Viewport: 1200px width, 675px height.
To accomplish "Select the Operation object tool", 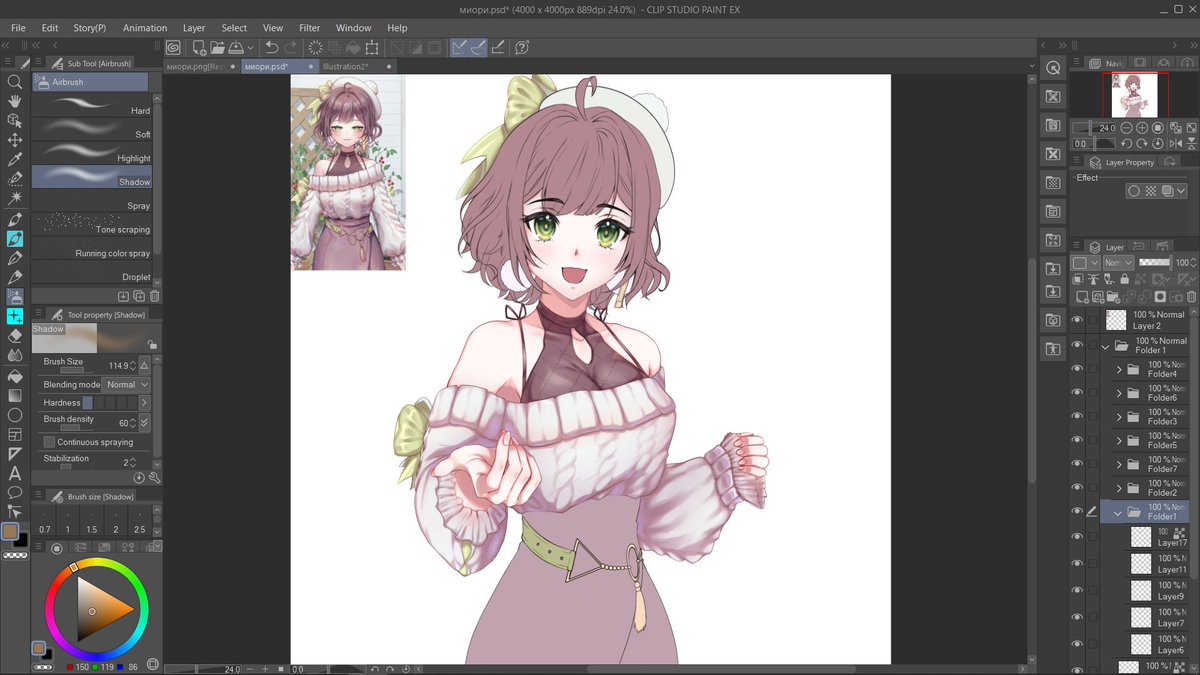I will (x=15, y=120).
